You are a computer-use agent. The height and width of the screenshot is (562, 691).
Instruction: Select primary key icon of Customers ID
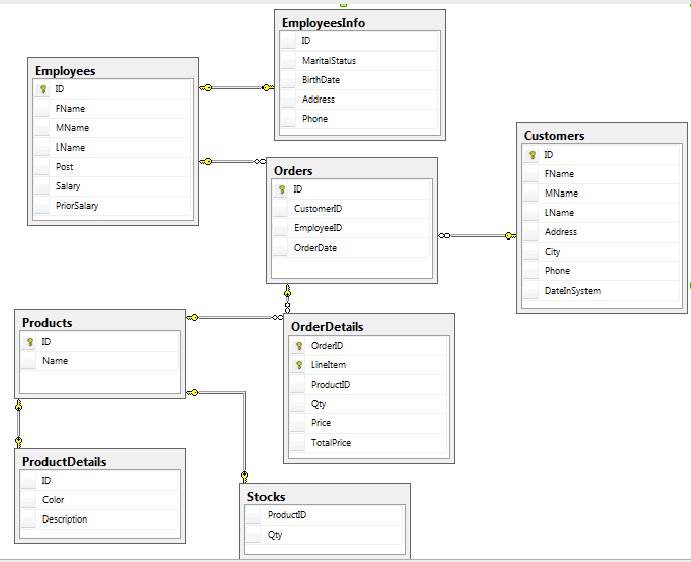pos(532,155)
